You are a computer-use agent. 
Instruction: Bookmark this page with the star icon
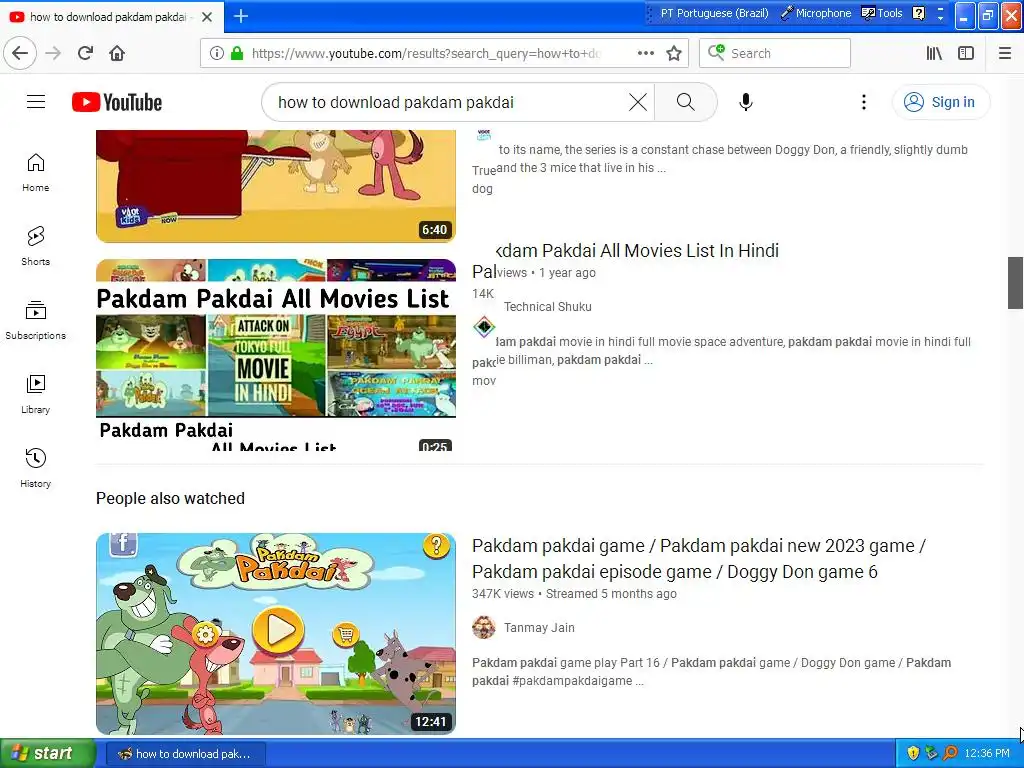674,53
